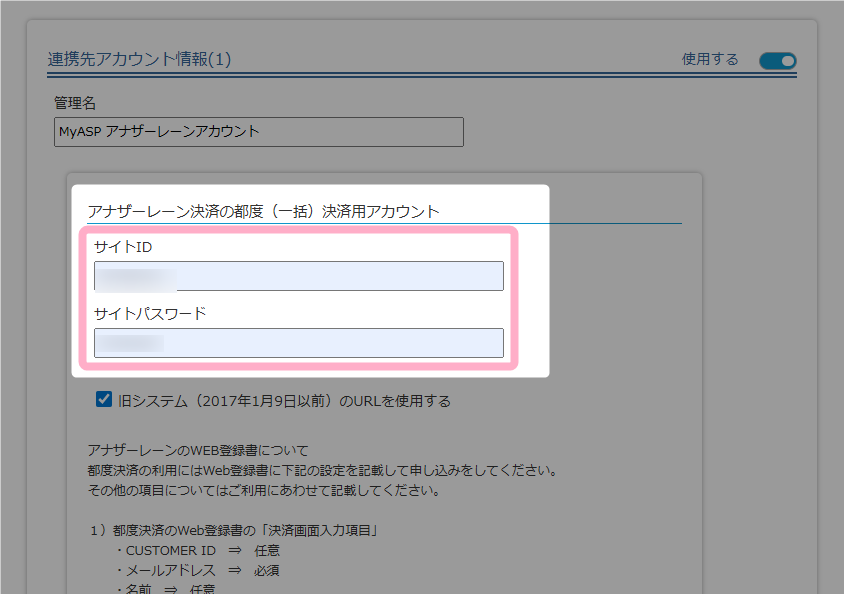Focus the サイトパスワード input field

(x=298, y=343)
